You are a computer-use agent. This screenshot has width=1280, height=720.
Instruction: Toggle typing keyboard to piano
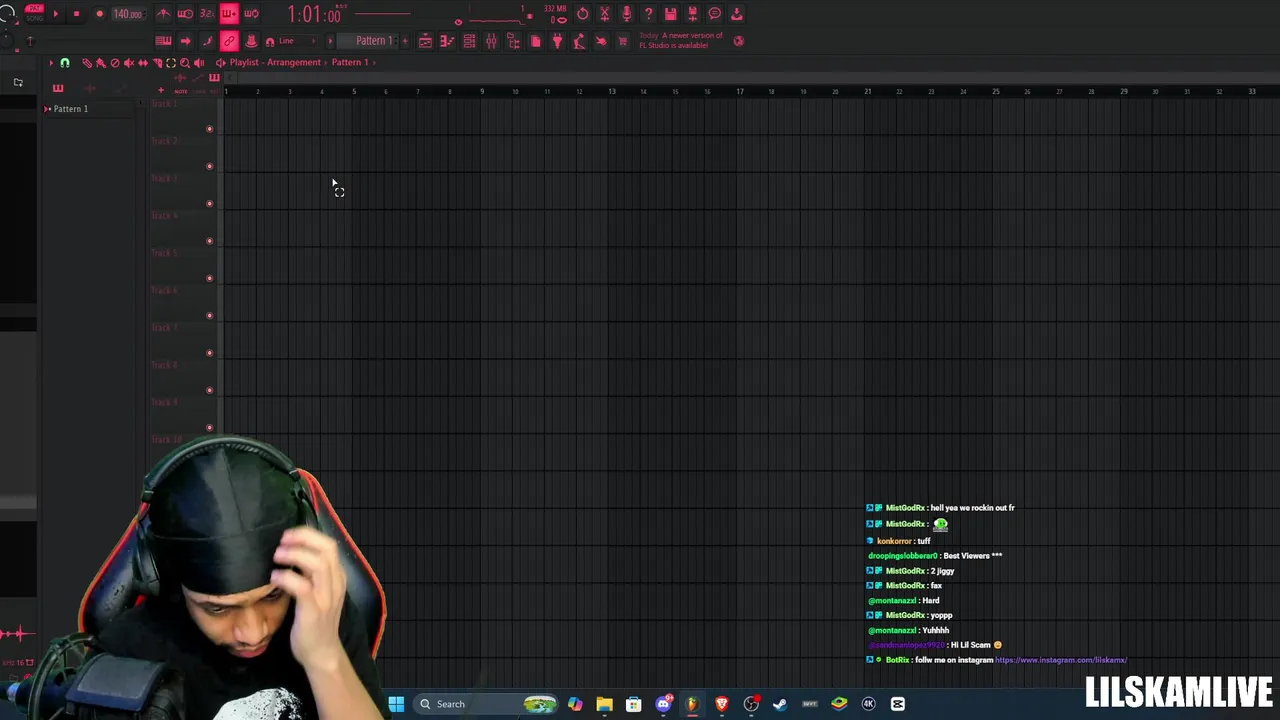click(163, 41)
